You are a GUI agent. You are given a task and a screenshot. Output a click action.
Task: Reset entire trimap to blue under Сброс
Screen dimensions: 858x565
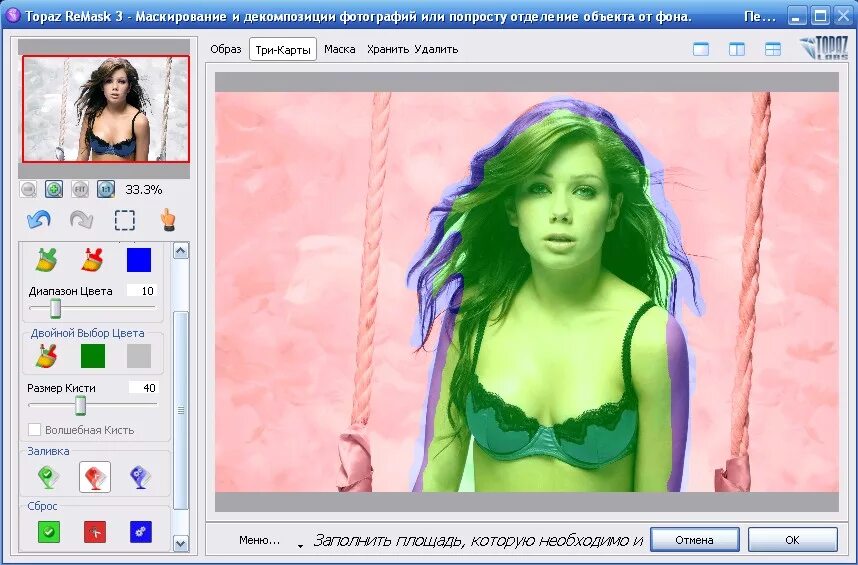click(141, 532)
